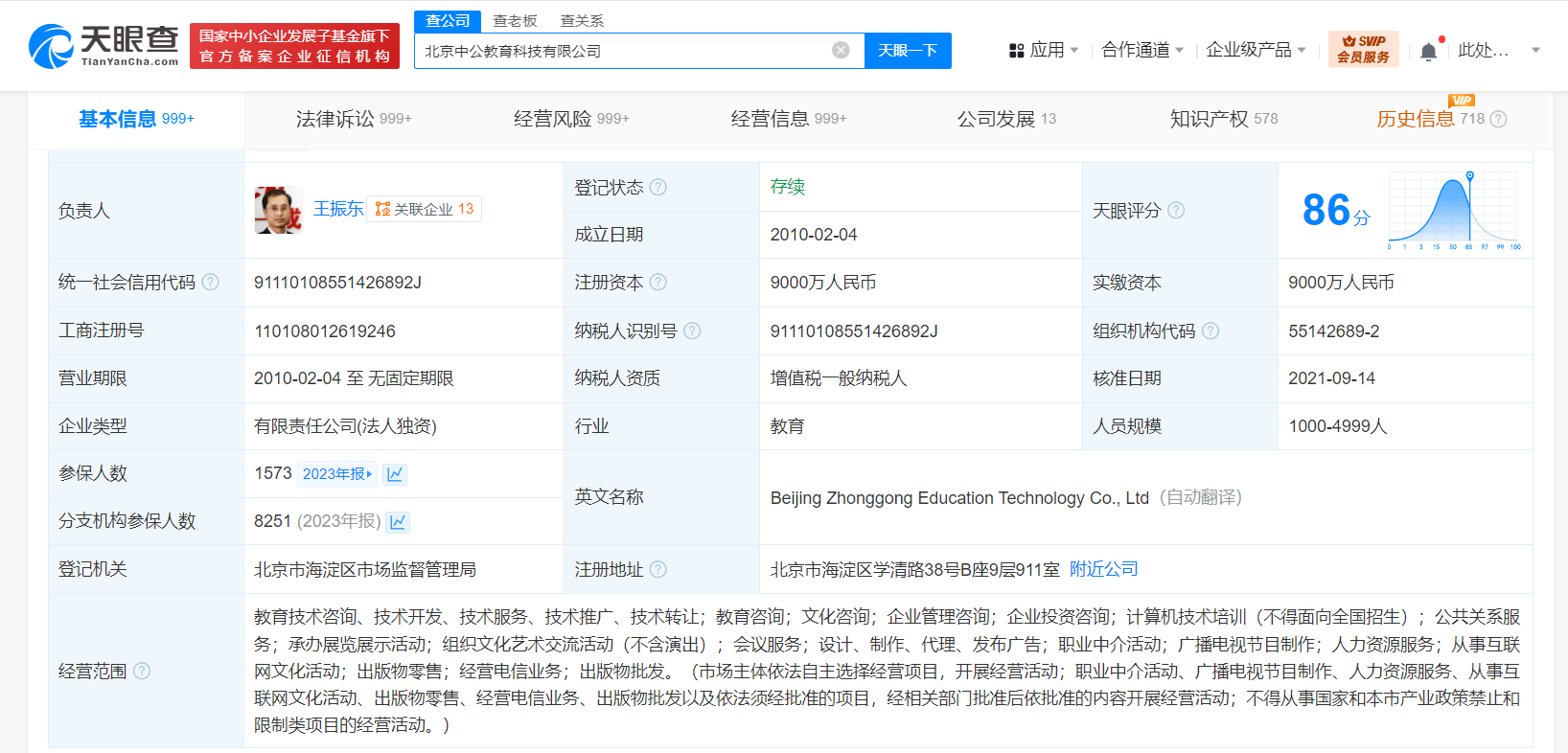Image resolution: width=1568 pixels, height=753 pixels.
Task: Open the 附近公司 link
Action: coord(1103,569)
